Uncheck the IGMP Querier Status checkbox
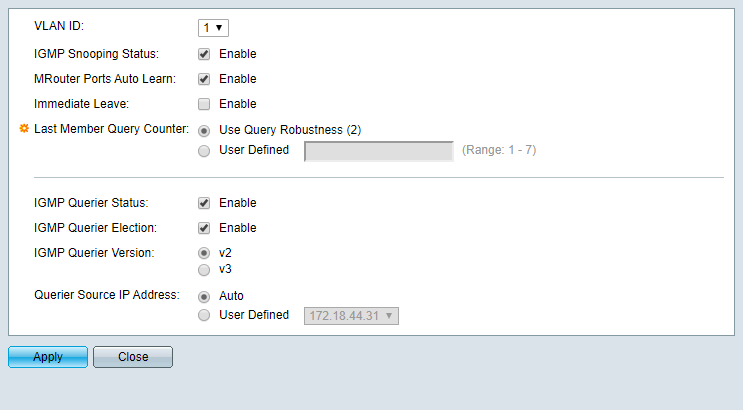This screenshot has height=410, width=743. (x=204, y=203)
